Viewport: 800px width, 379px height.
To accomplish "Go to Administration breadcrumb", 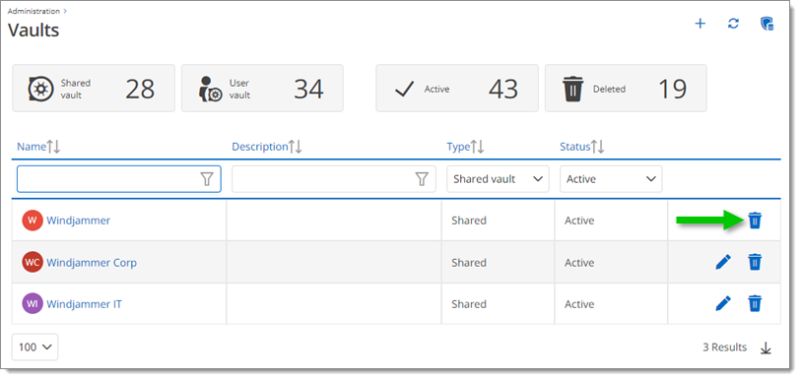I will pyautogui.click(x=34, y=11).
